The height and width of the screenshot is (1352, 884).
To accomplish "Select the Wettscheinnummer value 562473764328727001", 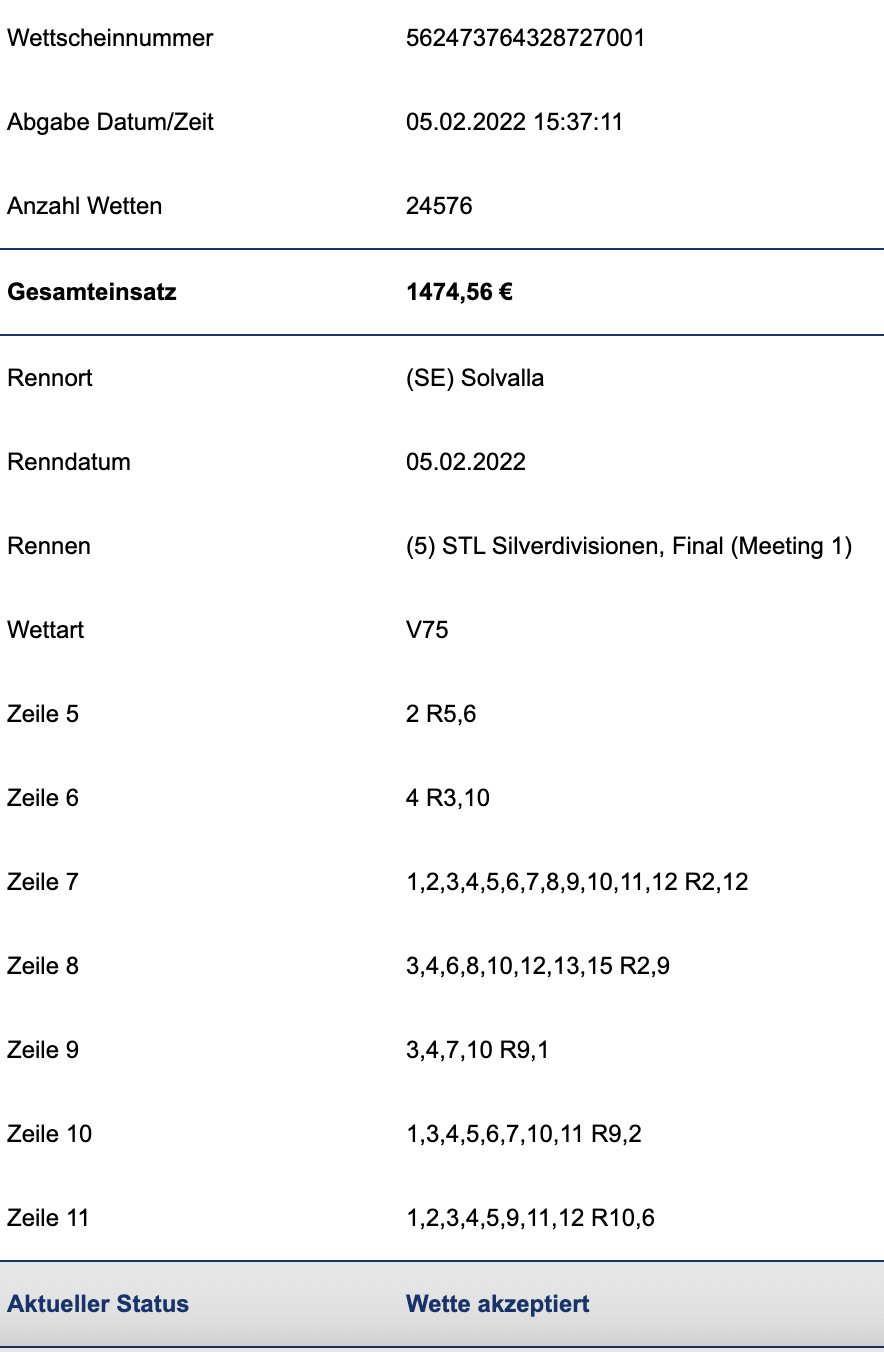I will (x=525, y=38).
